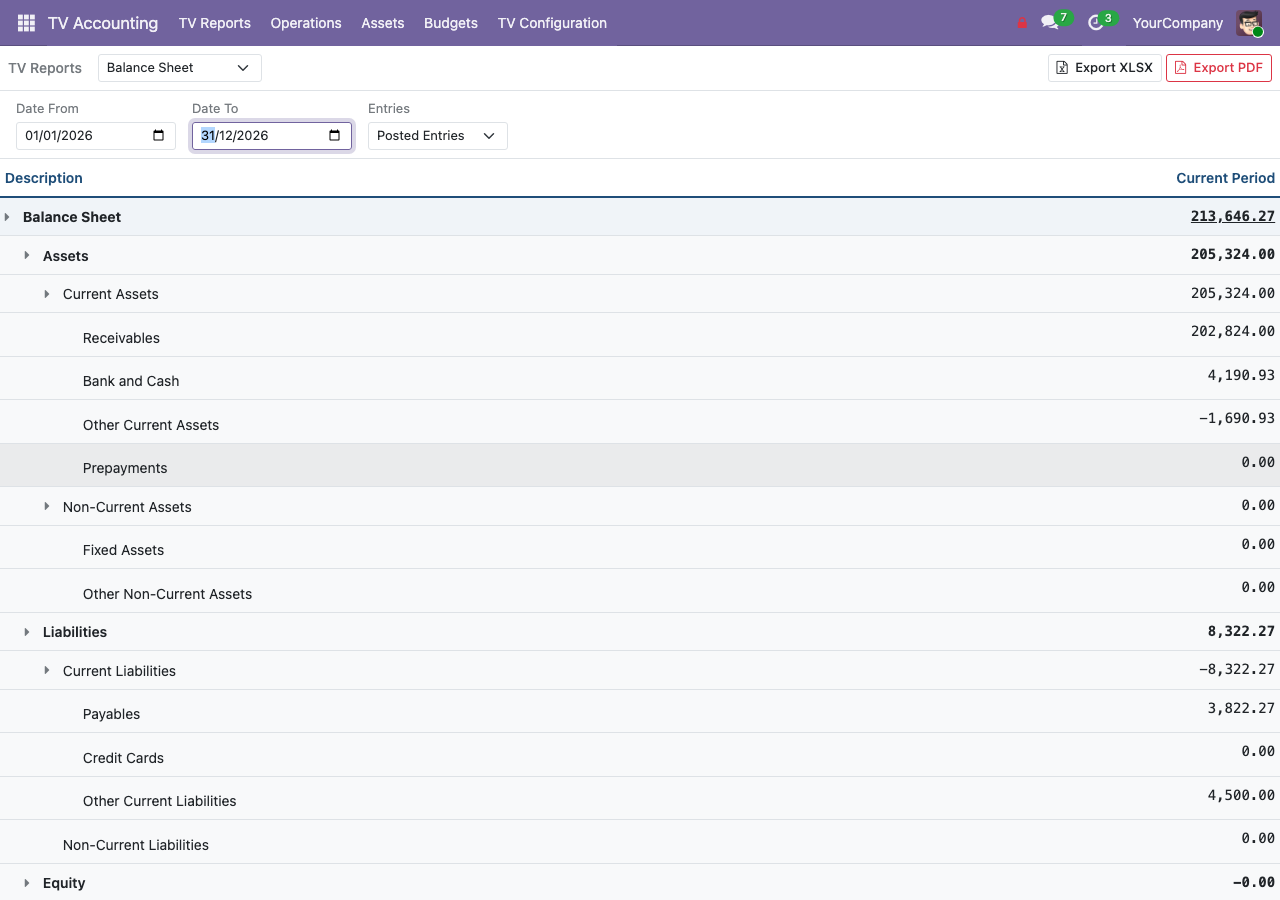Export the report as XLSX

1105,68
